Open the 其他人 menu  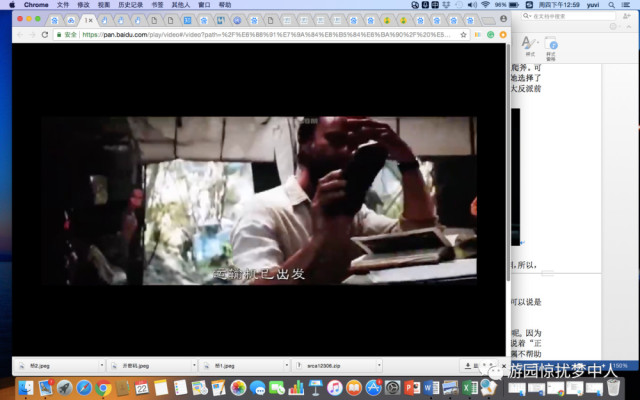[x=181, y=5]
